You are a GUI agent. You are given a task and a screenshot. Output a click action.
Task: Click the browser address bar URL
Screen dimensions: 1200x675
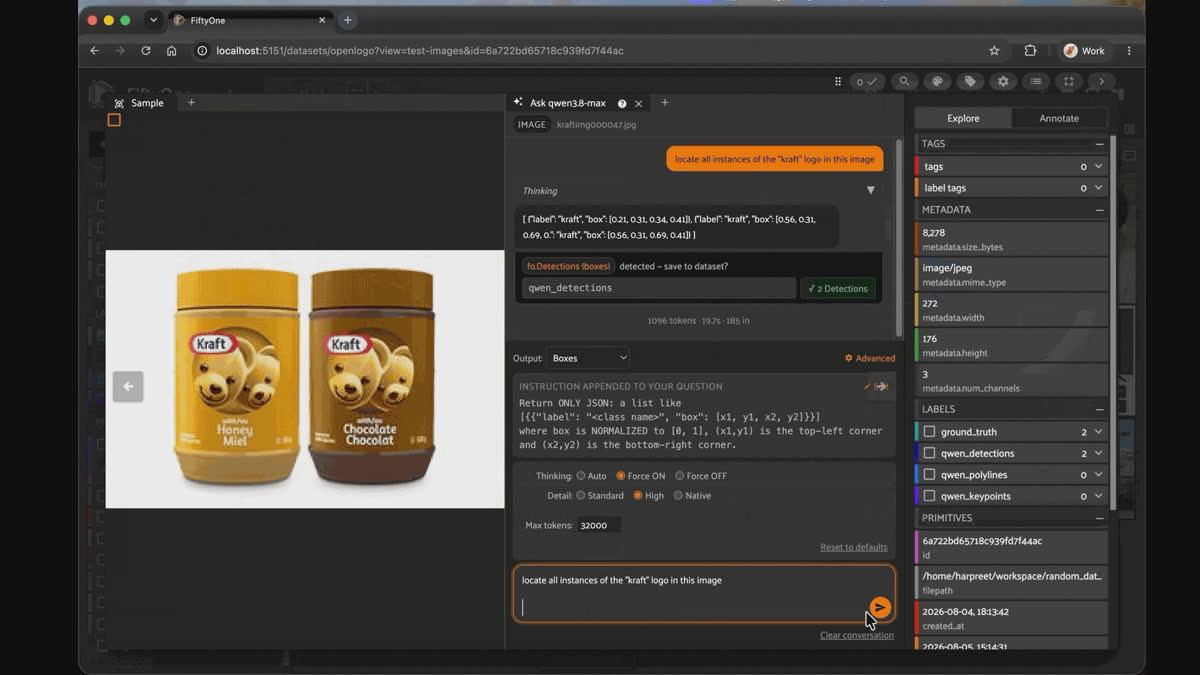(420, 50)
